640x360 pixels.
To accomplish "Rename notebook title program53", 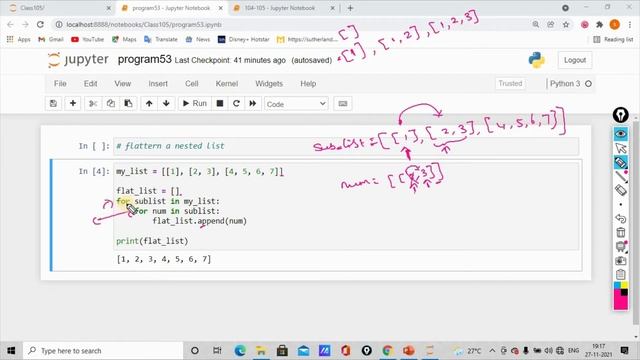I will tap(144, 60).
